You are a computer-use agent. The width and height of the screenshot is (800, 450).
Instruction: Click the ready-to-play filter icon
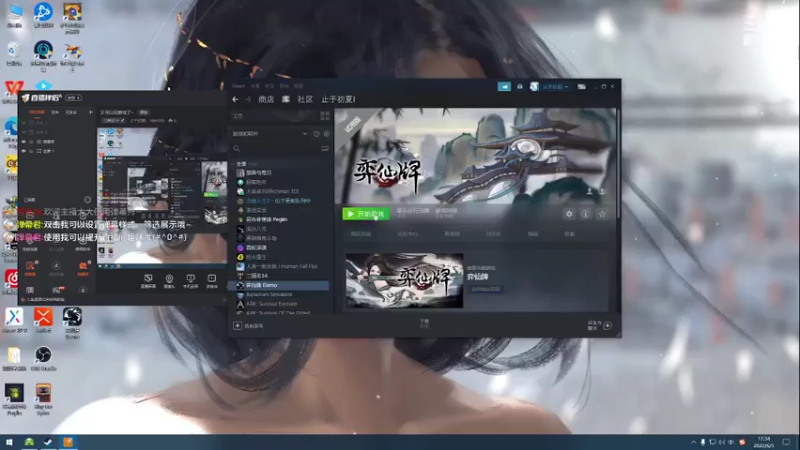click(327, 134)
